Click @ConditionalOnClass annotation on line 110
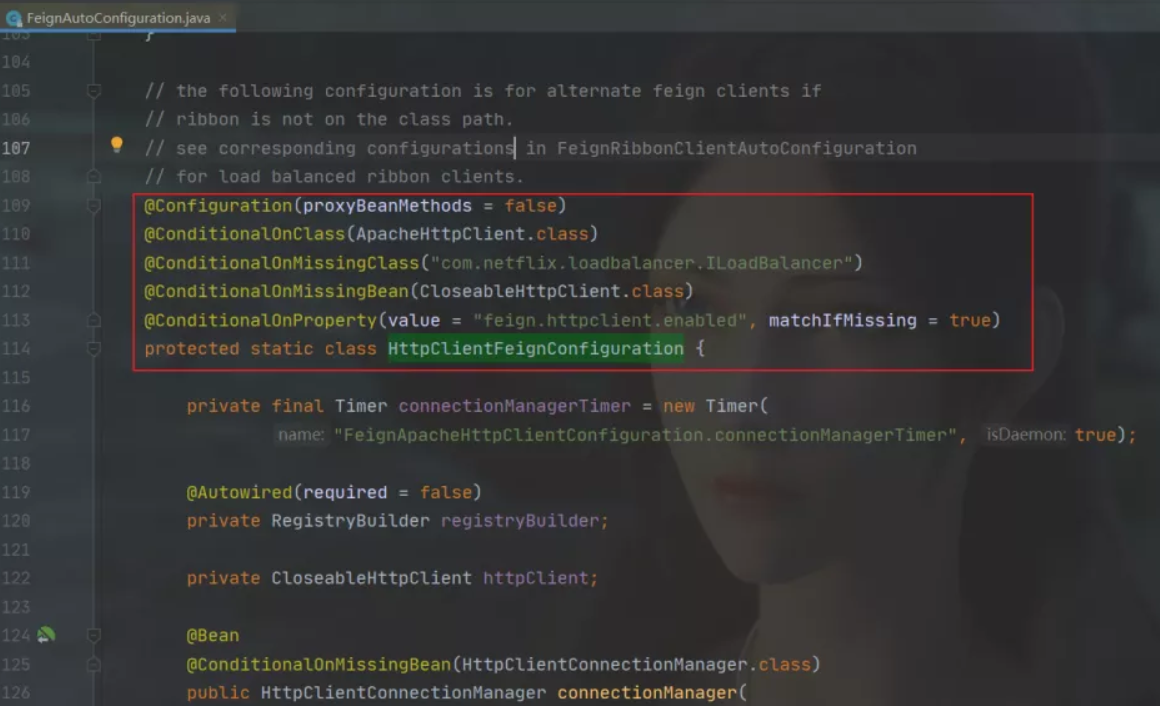The image size is (1160, 706). click(245, 234)
